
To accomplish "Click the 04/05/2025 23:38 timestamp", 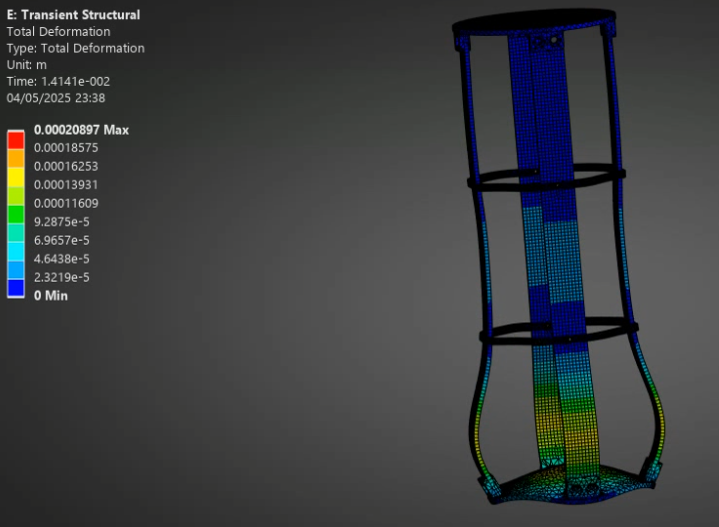I will [55, 98].
